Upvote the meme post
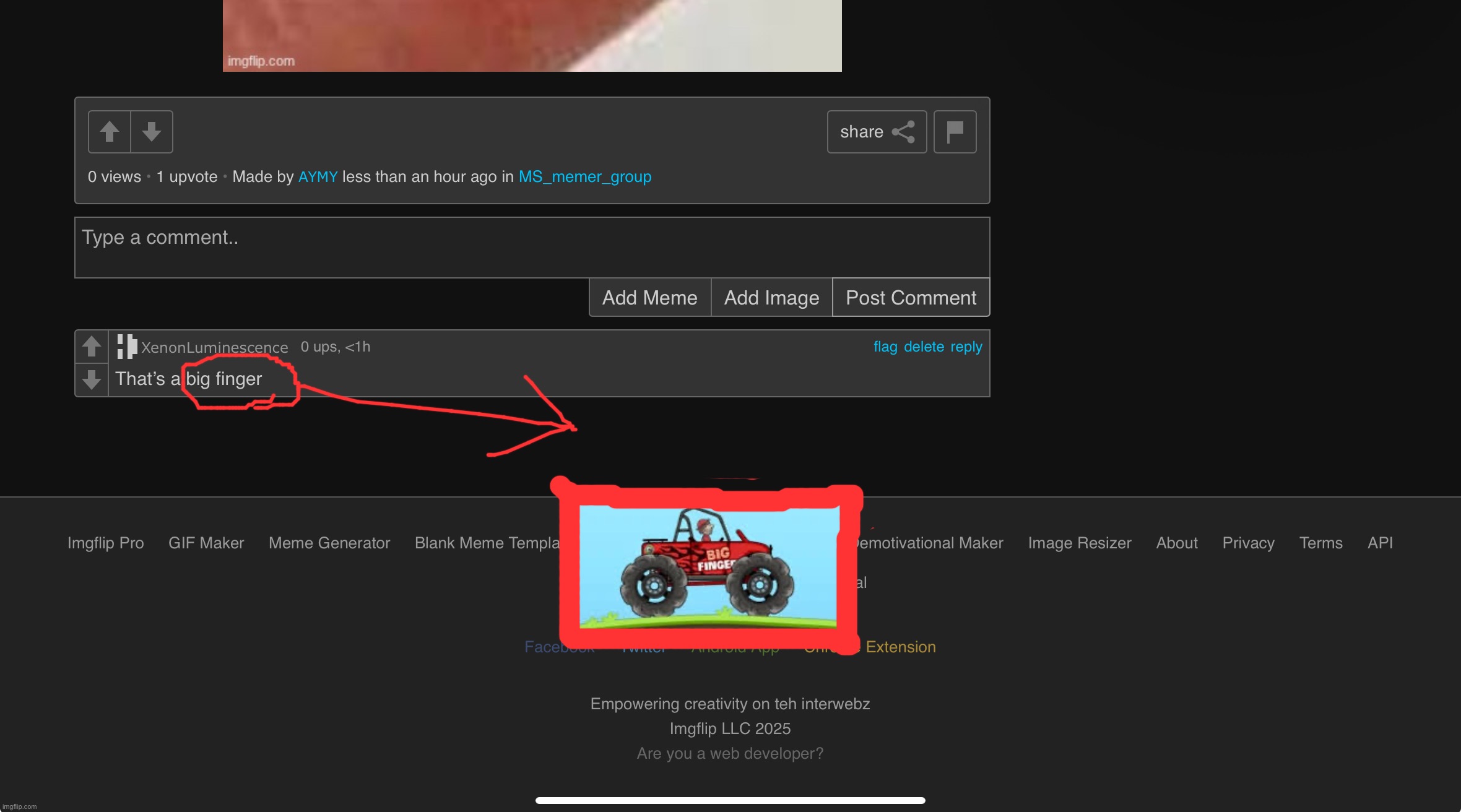Image resolution: width=1461 pixels, height=812 pixels. pyautogui.click(x=110, y=132)
